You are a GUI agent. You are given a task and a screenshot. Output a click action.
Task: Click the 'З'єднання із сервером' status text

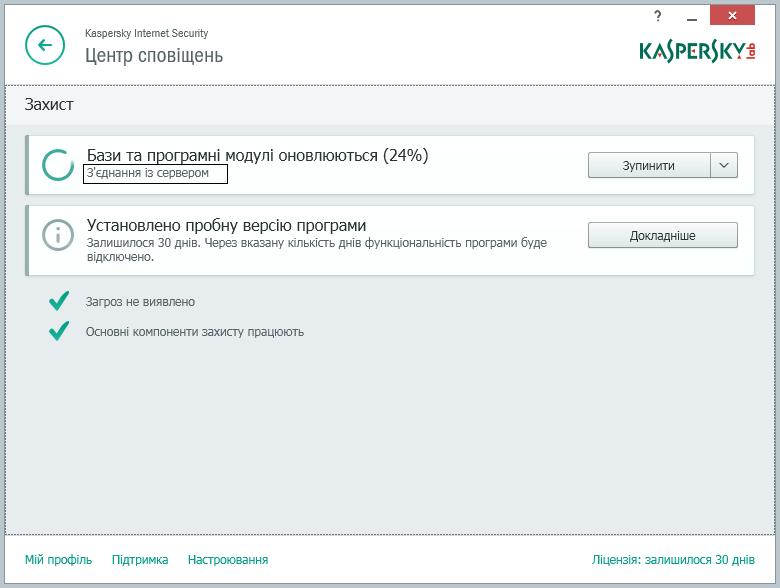[148, 173]
